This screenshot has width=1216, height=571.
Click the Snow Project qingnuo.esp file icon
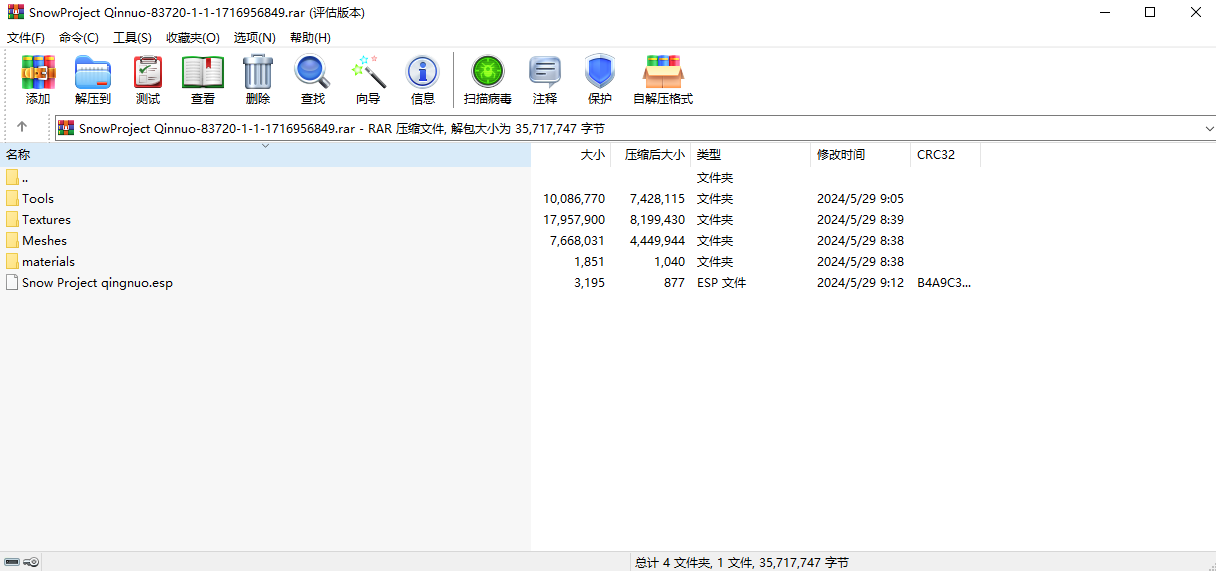[12, 282]
